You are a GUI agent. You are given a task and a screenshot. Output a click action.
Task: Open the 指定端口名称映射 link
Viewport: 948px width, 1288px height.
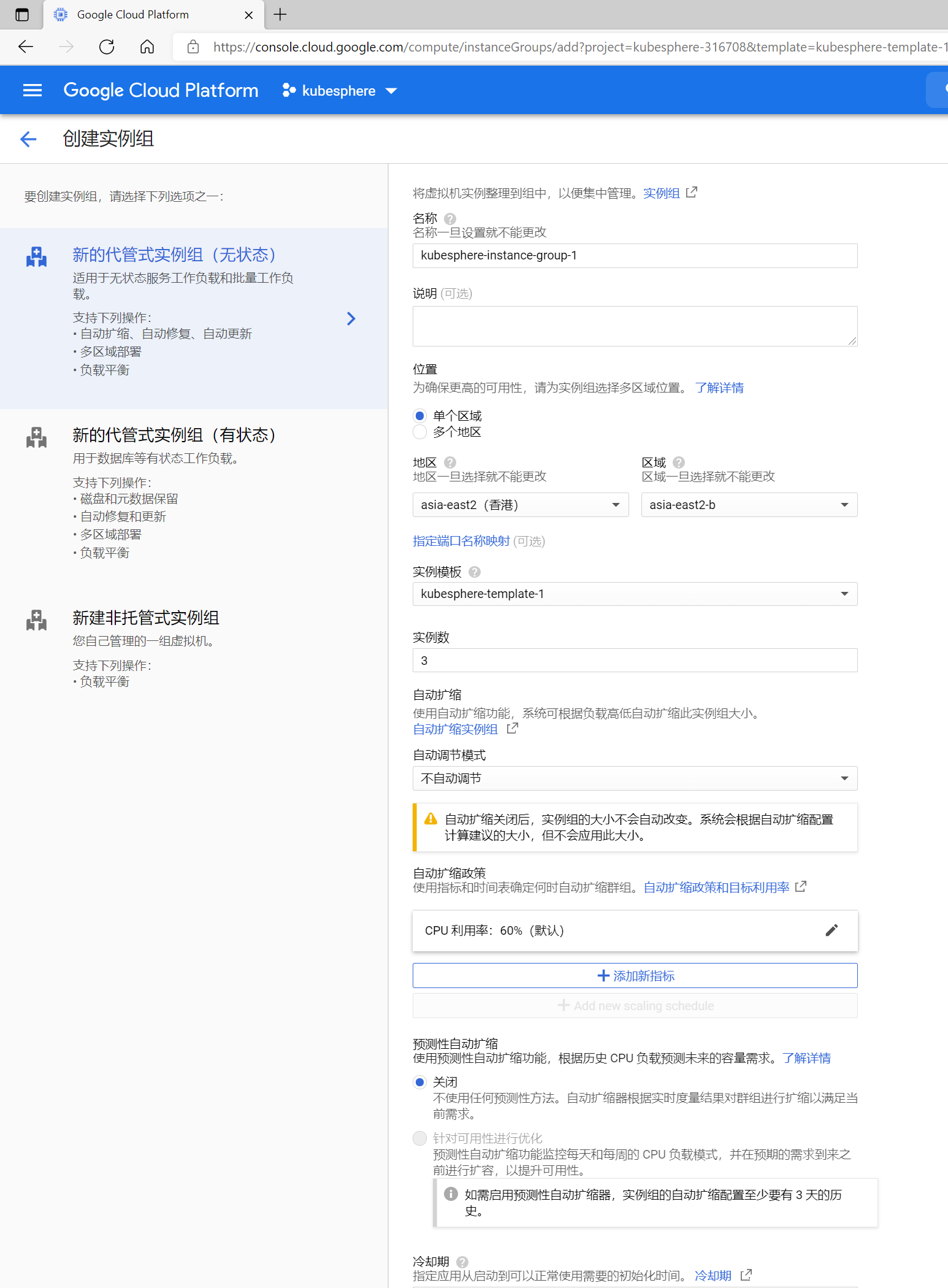point(461,541)
